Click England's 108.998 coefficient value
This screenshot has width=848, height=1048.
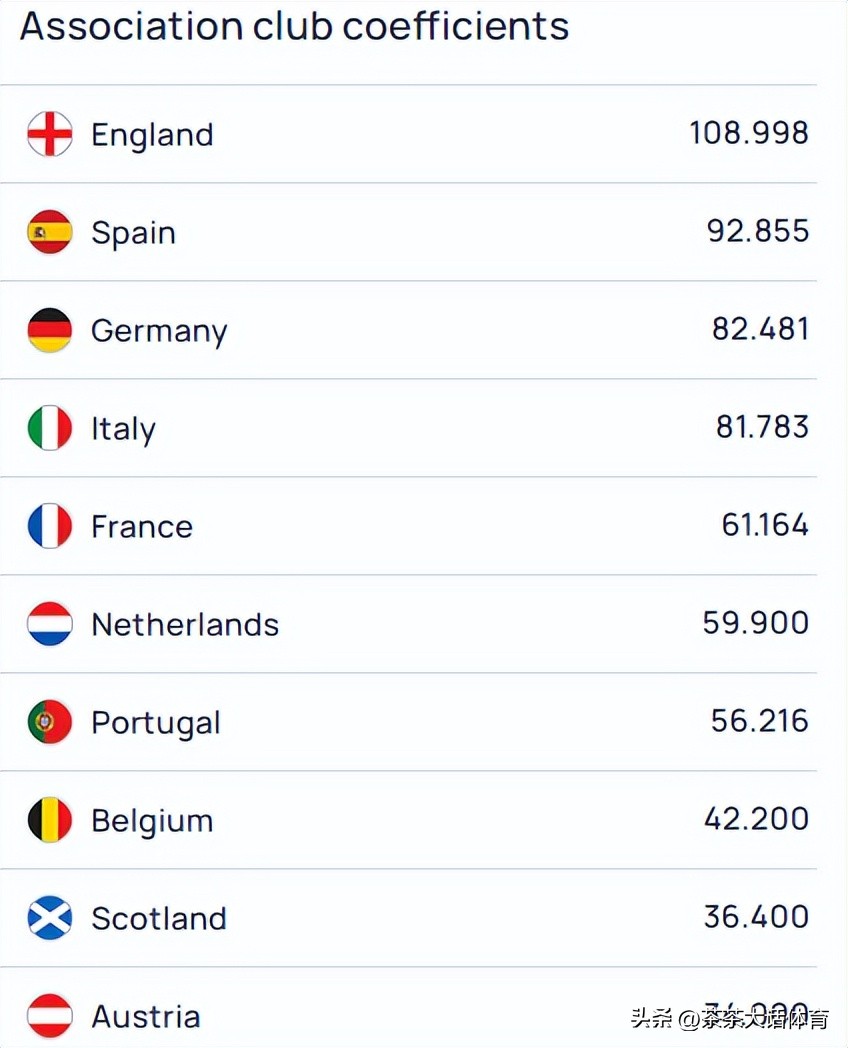tap(749, 133)
